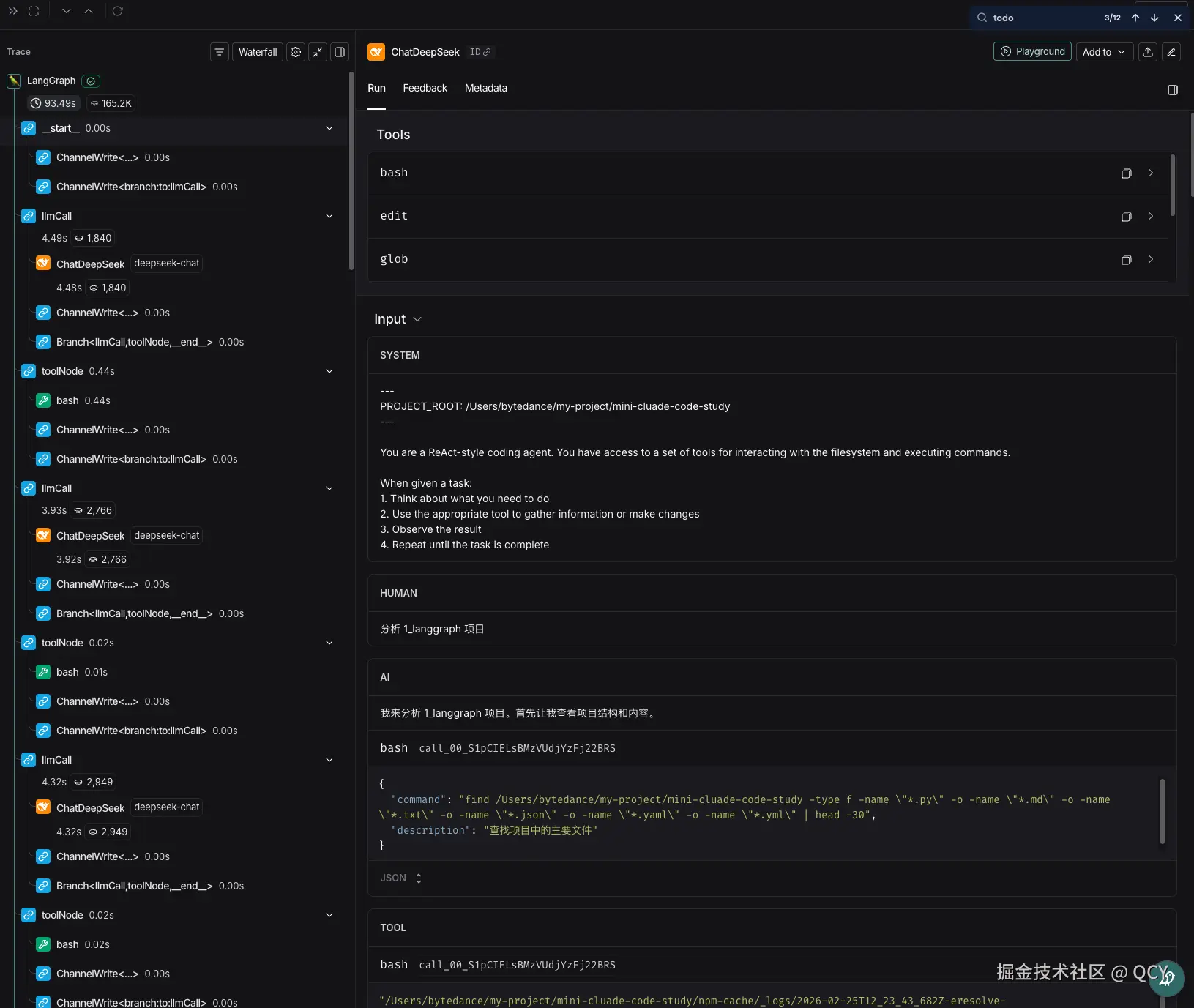
Task: Copy the bash tool definition
Action: [1126, 173]
